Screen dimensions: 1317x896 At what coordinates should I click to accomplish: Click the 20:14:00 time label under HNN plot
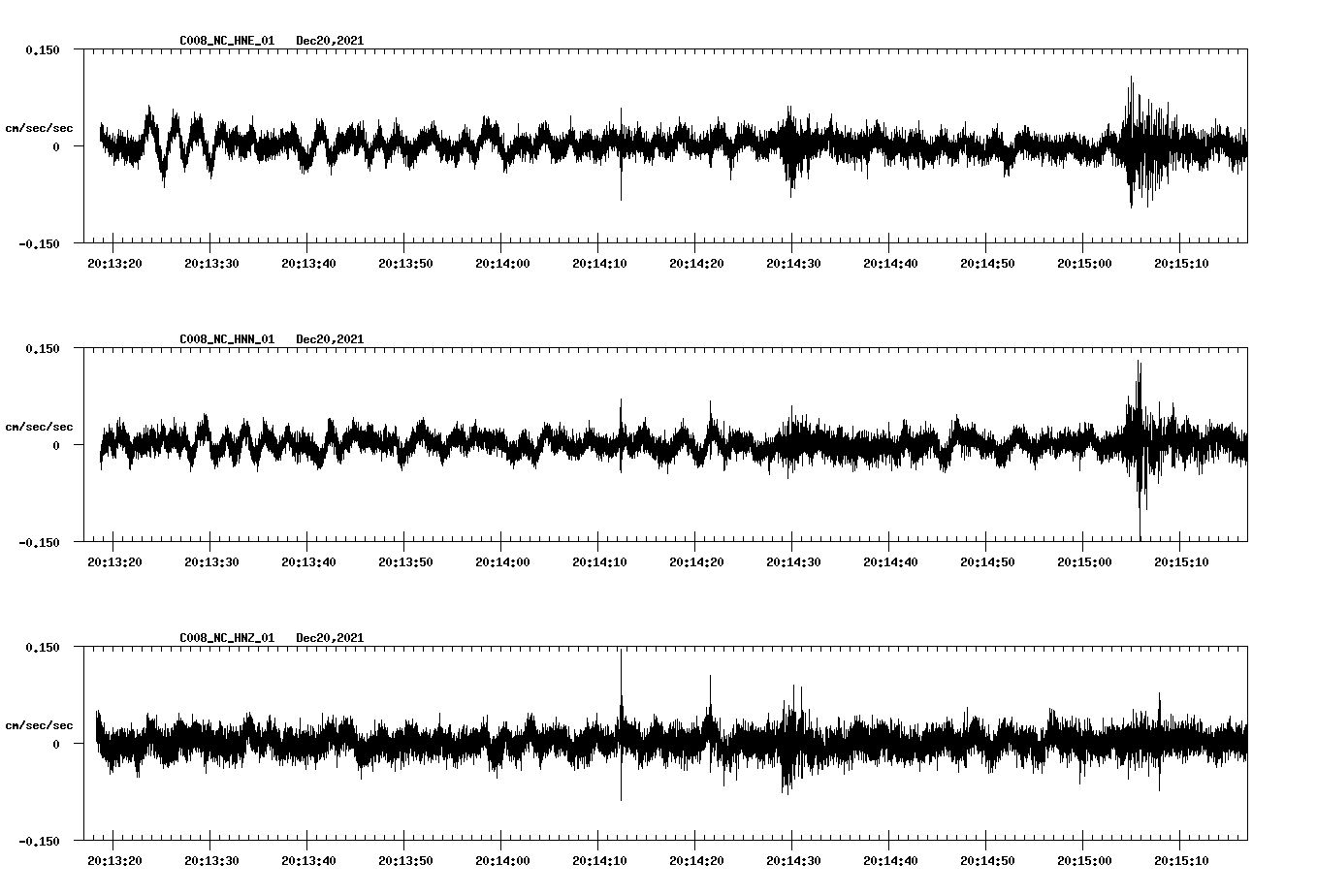tap(502, 562)
